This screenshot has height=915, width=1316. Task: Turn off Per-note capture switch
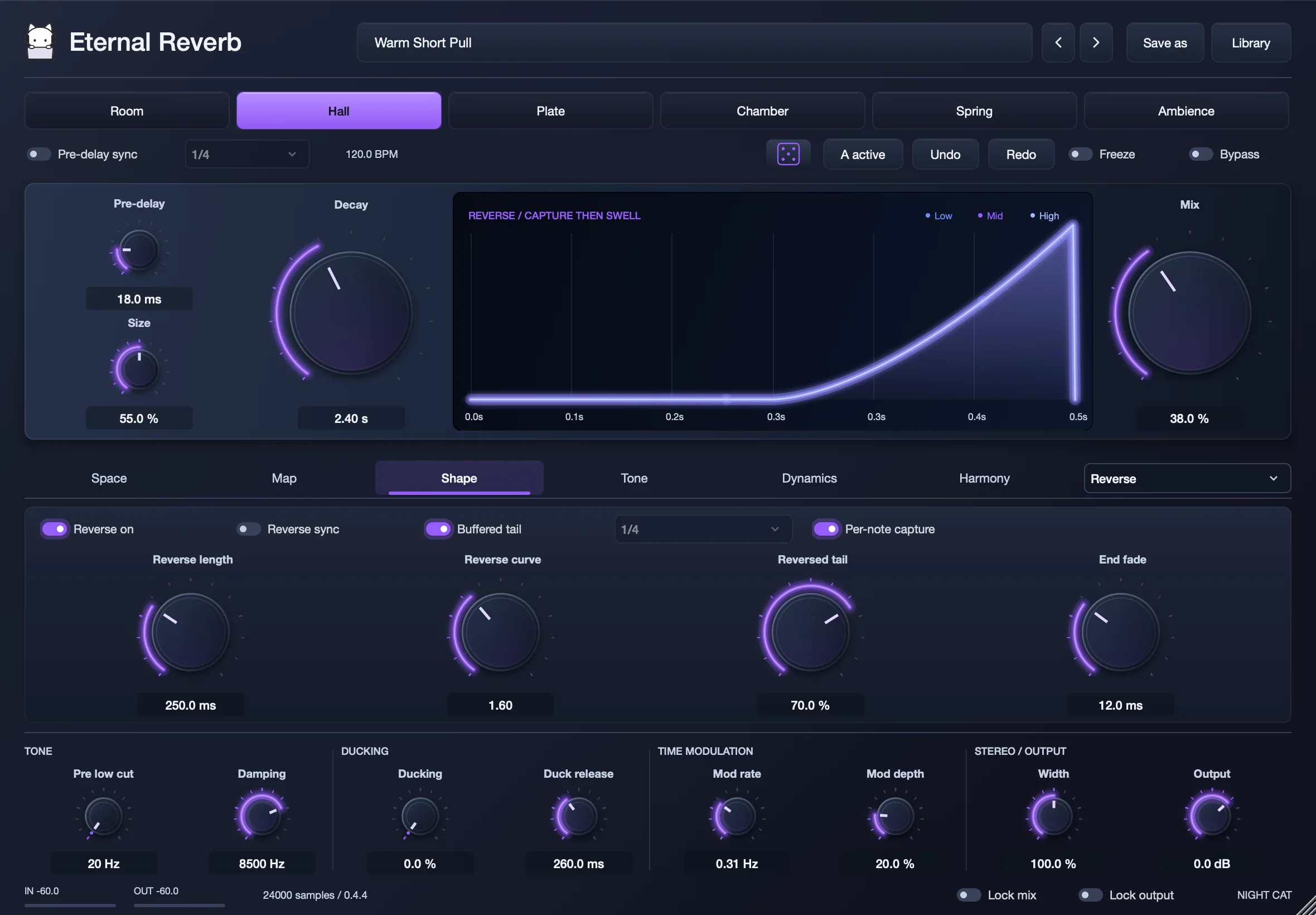[826, 528]
